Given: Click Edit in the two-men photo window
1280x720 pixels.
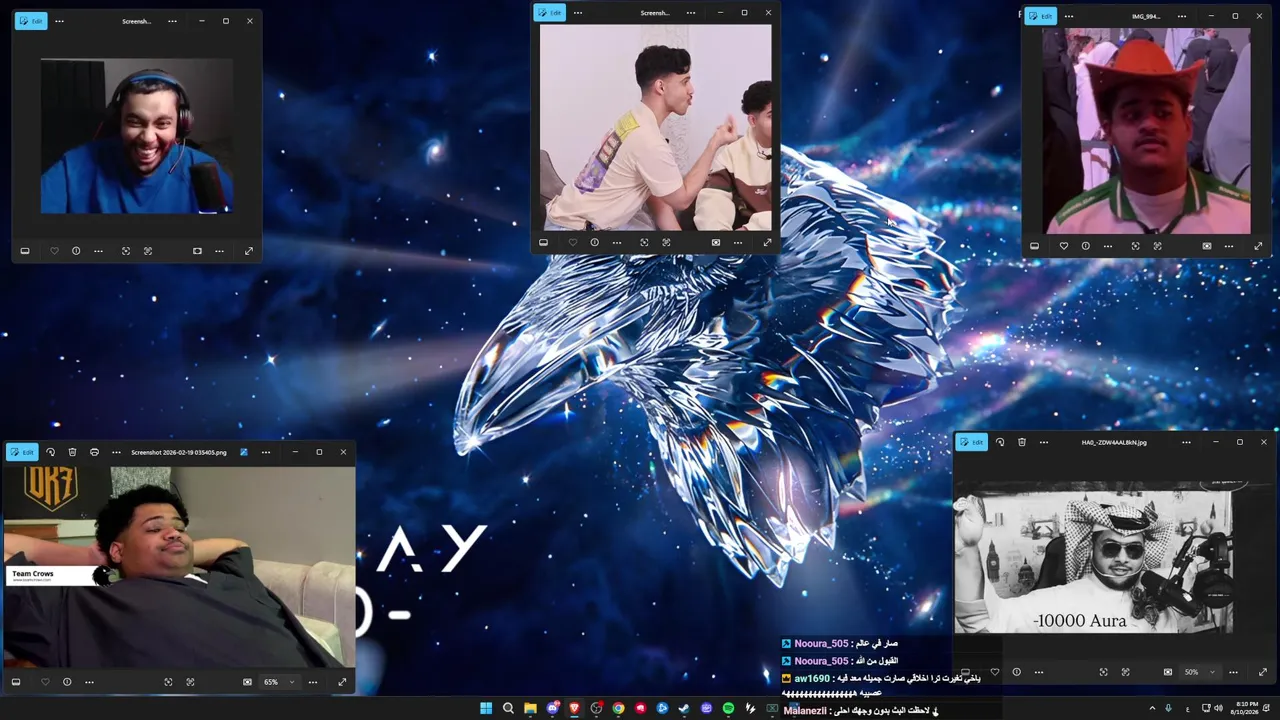Looking at the screenshot, I should coord(550,13).
